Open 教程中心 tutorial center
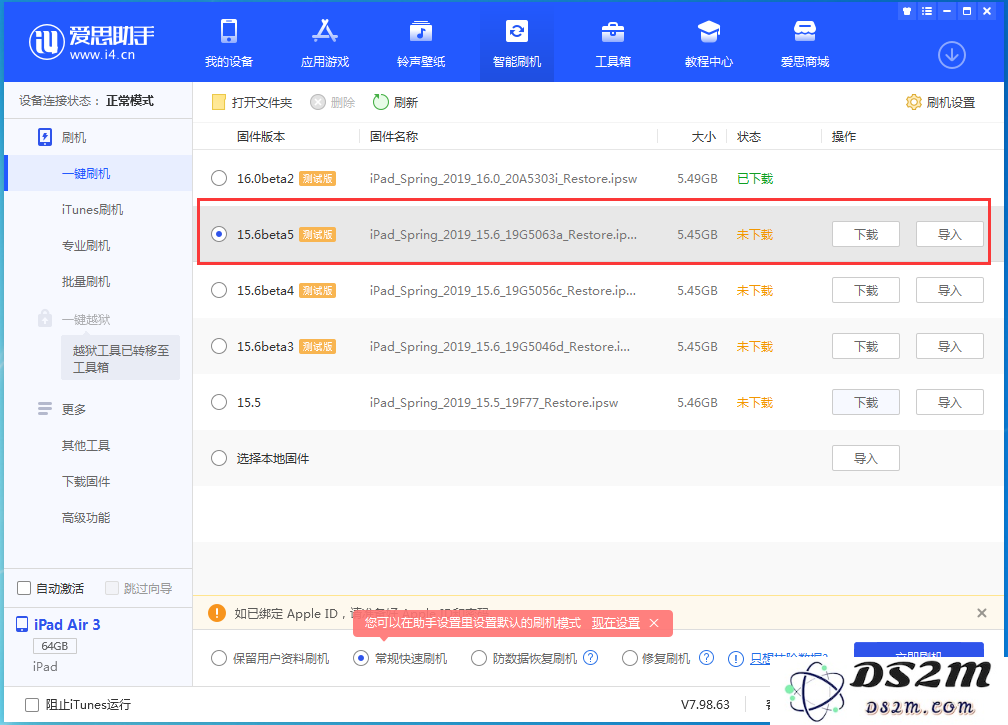The width and height of the screenshot is (1008, 725). [708, 42]
